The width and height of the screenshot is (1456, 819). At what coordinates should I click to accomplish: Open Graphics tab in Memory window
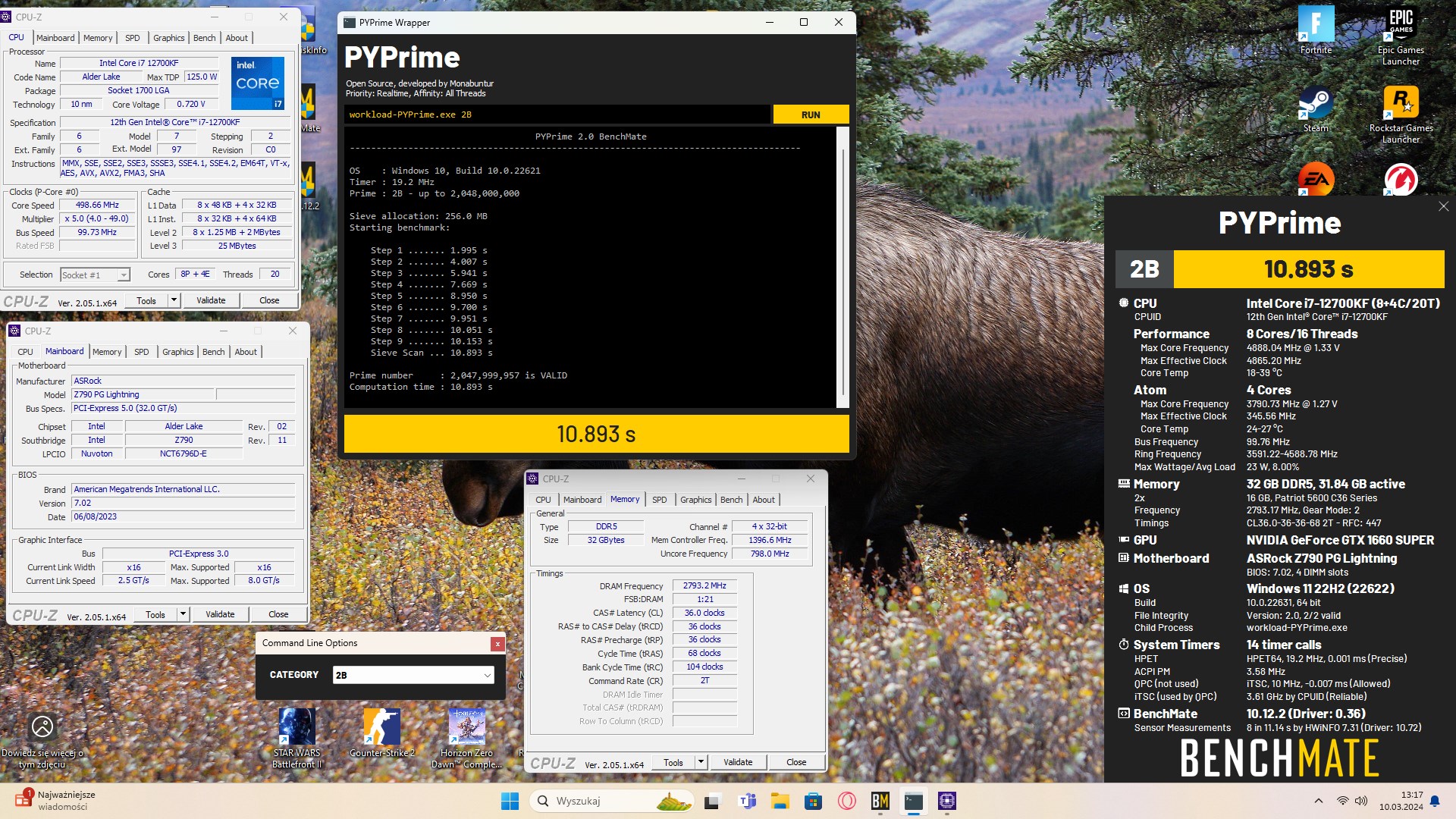695,500
